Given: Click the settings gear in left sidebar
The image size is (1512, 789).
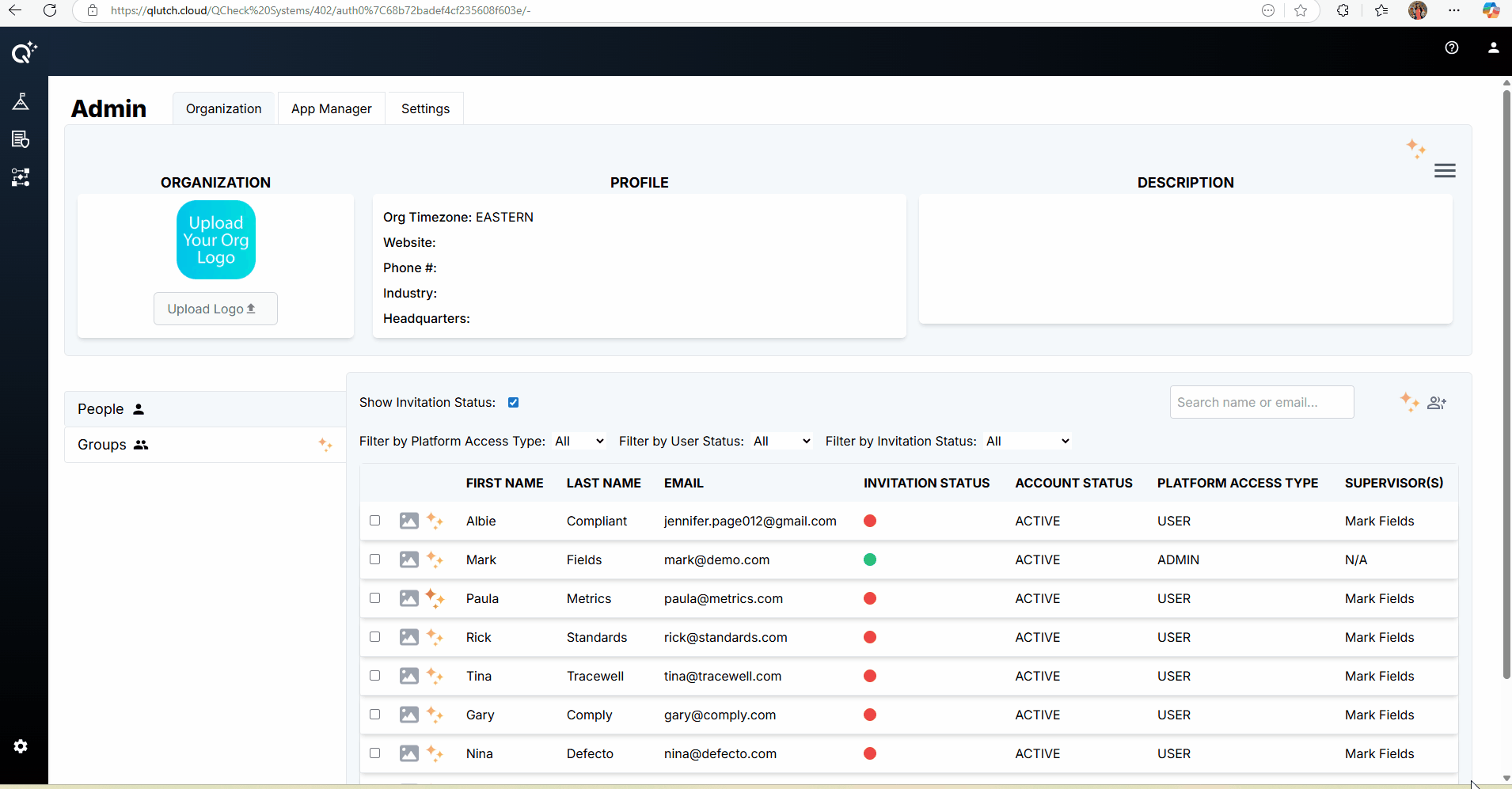Looking at the screenshot, I should tap(21, 746).
